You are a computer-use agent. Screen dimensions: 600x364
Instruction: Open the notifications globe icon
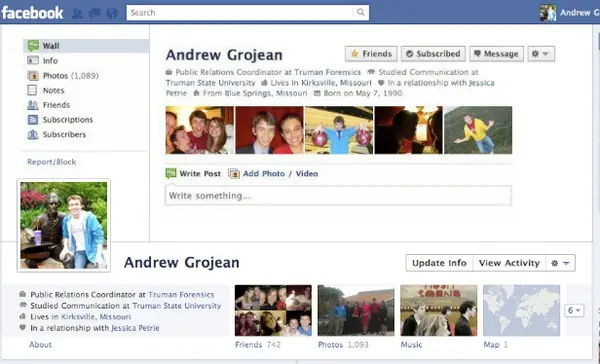112,13
